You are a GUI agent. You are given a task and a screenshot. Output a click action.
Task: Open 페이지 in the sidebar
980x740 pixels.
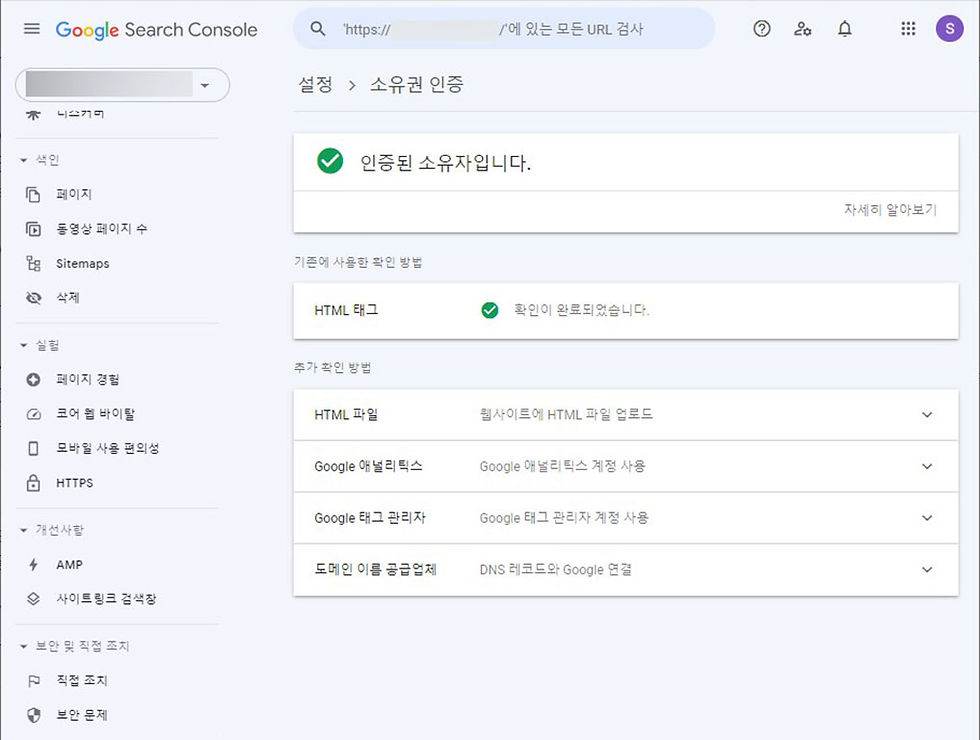(74, 194)
